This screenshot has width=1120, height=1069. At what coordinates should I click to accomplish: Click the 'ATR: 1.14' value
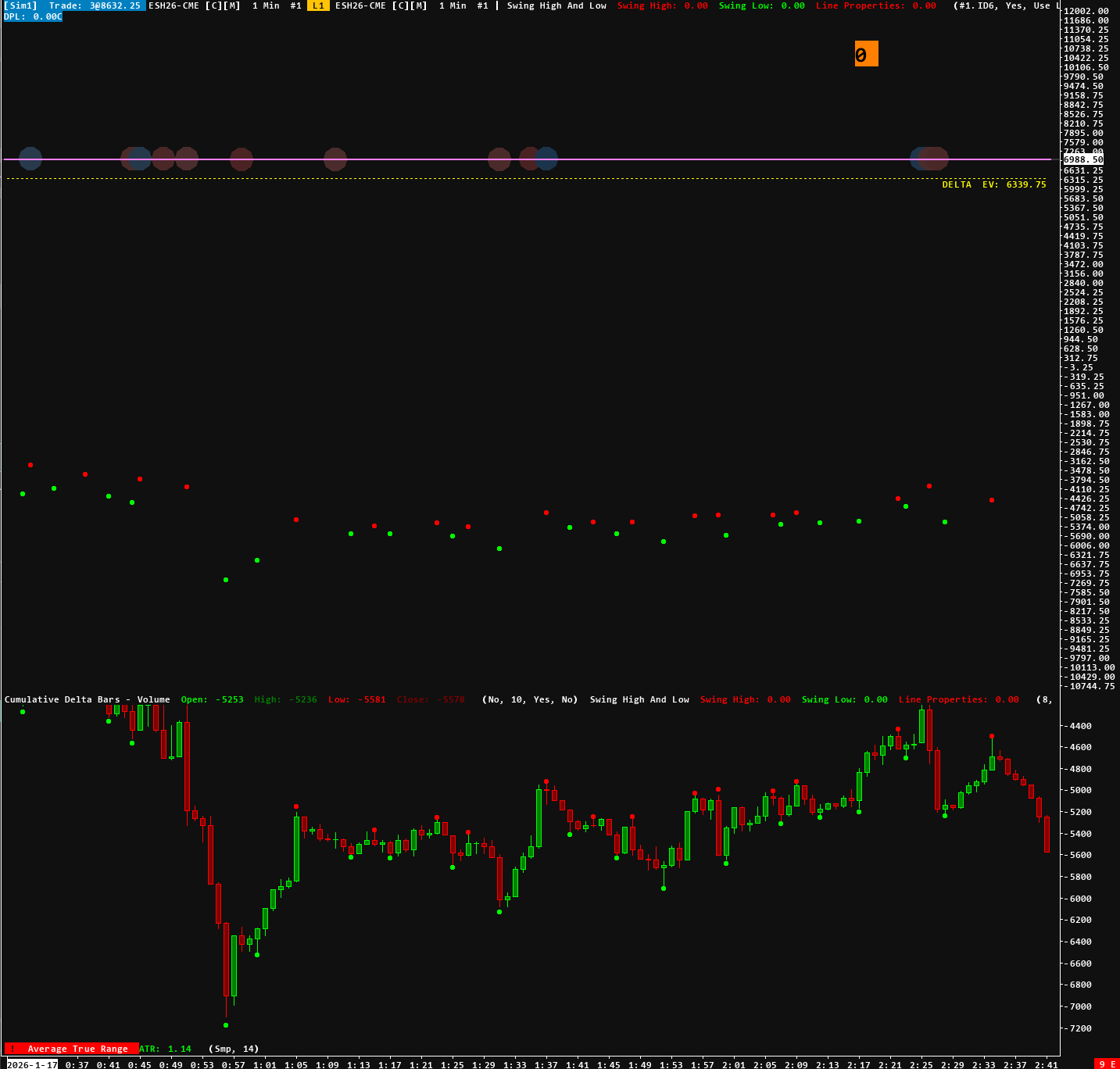pos(165,1049)
